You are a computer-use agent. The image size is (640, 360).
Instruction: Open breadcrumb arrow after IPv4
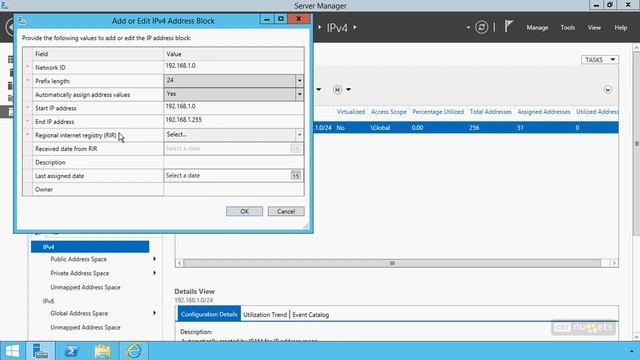(355, 27)
